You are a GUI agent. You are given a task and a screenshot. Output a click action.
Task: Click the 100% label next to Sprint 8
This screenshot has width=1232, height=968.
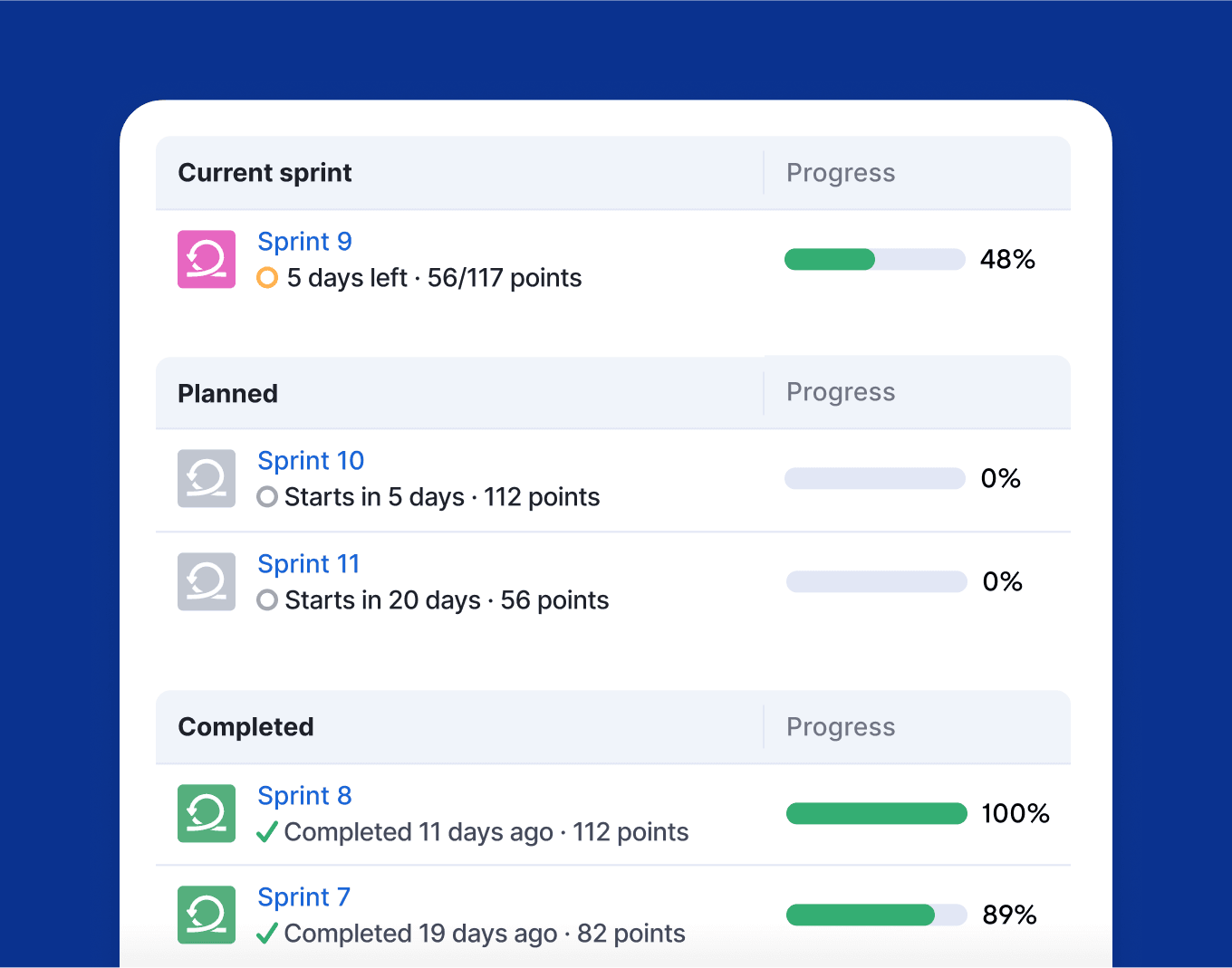[1015, 813]
